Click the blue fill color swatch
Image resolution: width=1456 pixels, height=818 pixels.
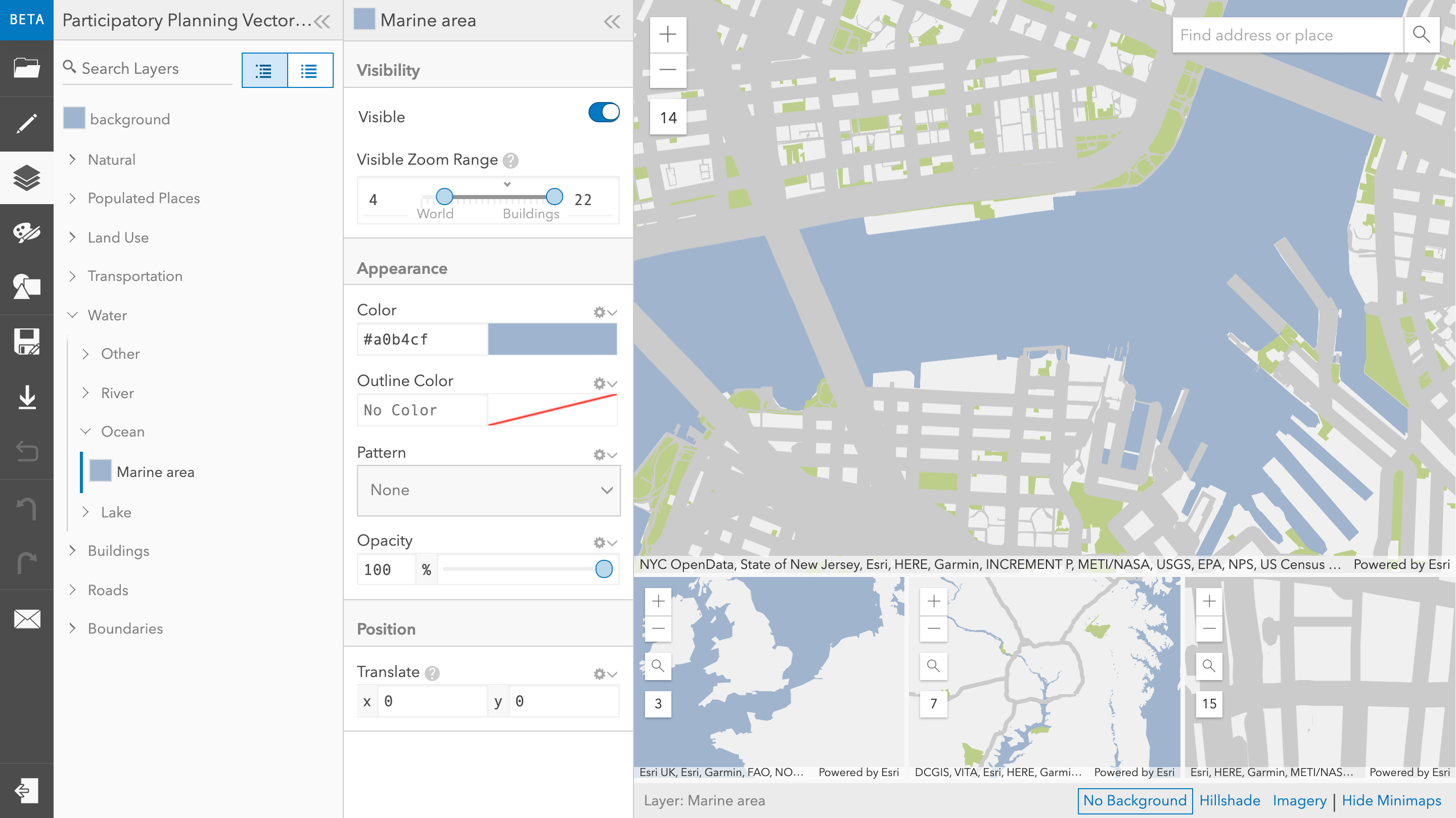click(552, 340)
